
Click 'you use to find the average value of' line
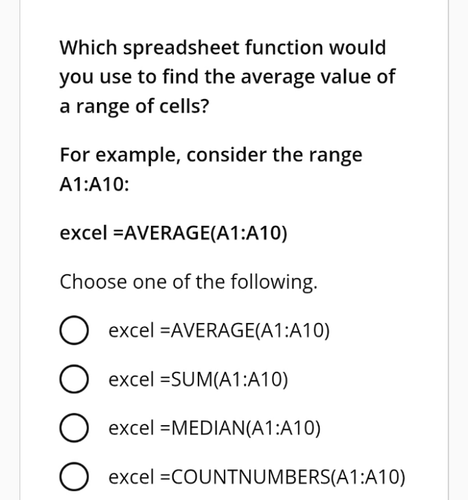pyautogui.click(x=227, y=77)
